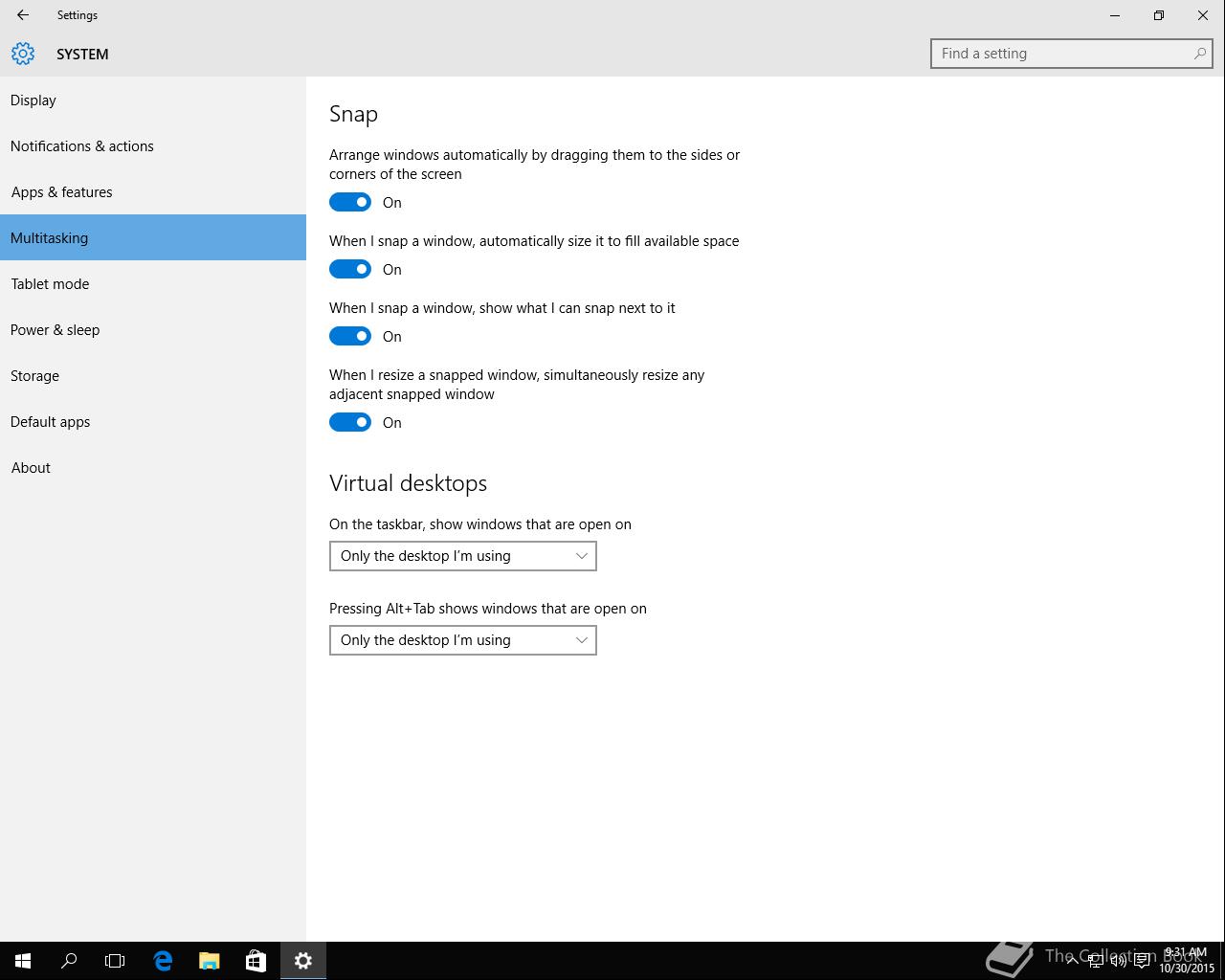Select Multitasking in the sidebar

[x=153, y=237]
